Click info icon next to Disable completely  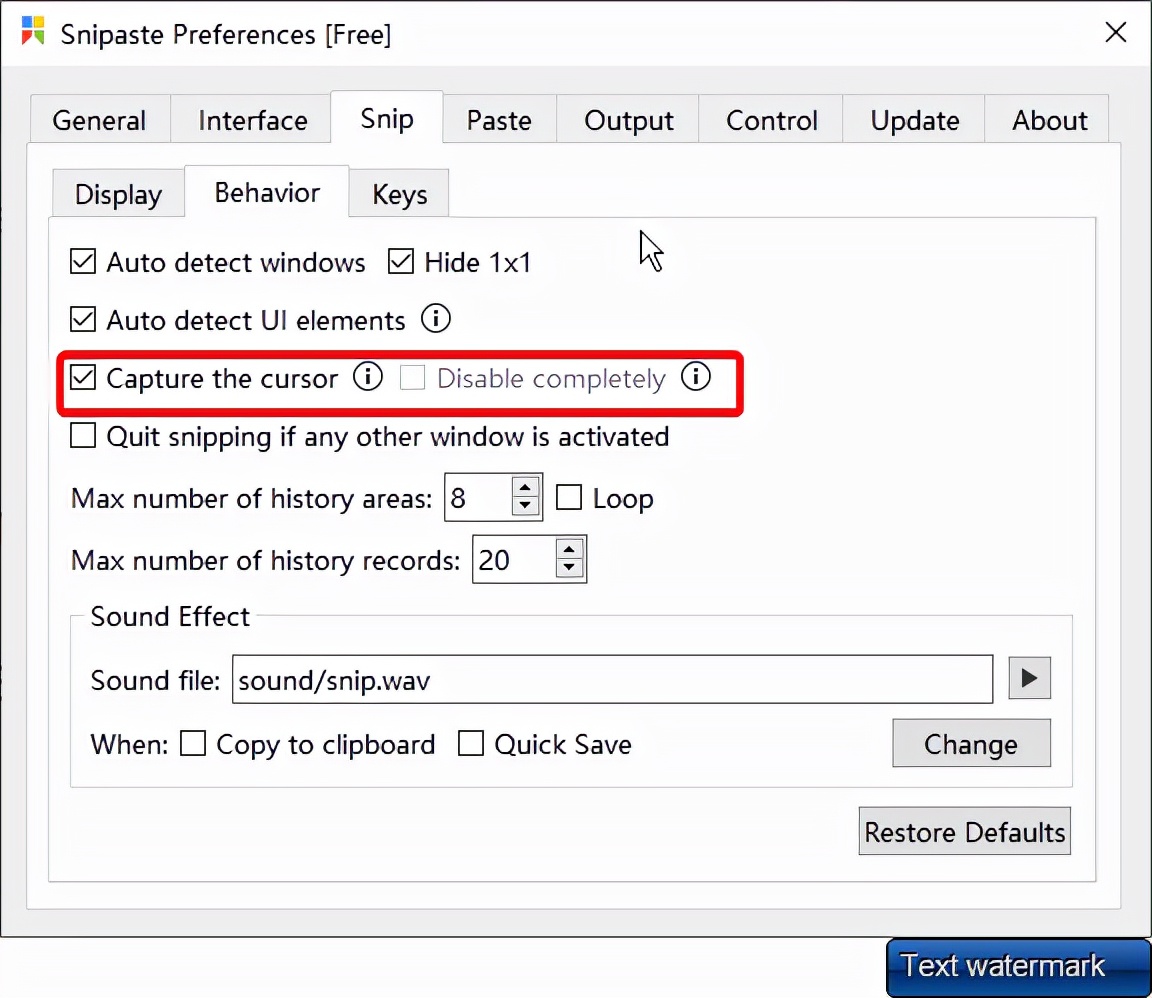[x=695, y=378]
